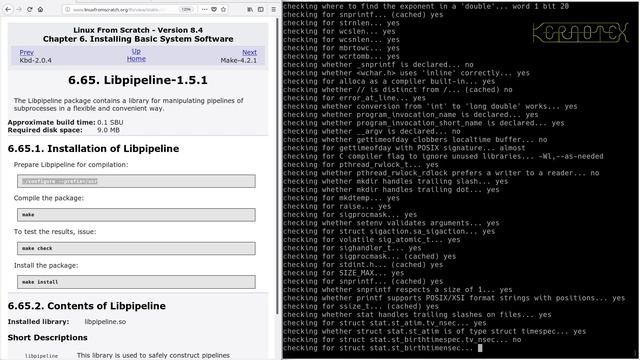Open page actions three-dot menu
Screen dimensions: 640x360
[x=204, y=9]
